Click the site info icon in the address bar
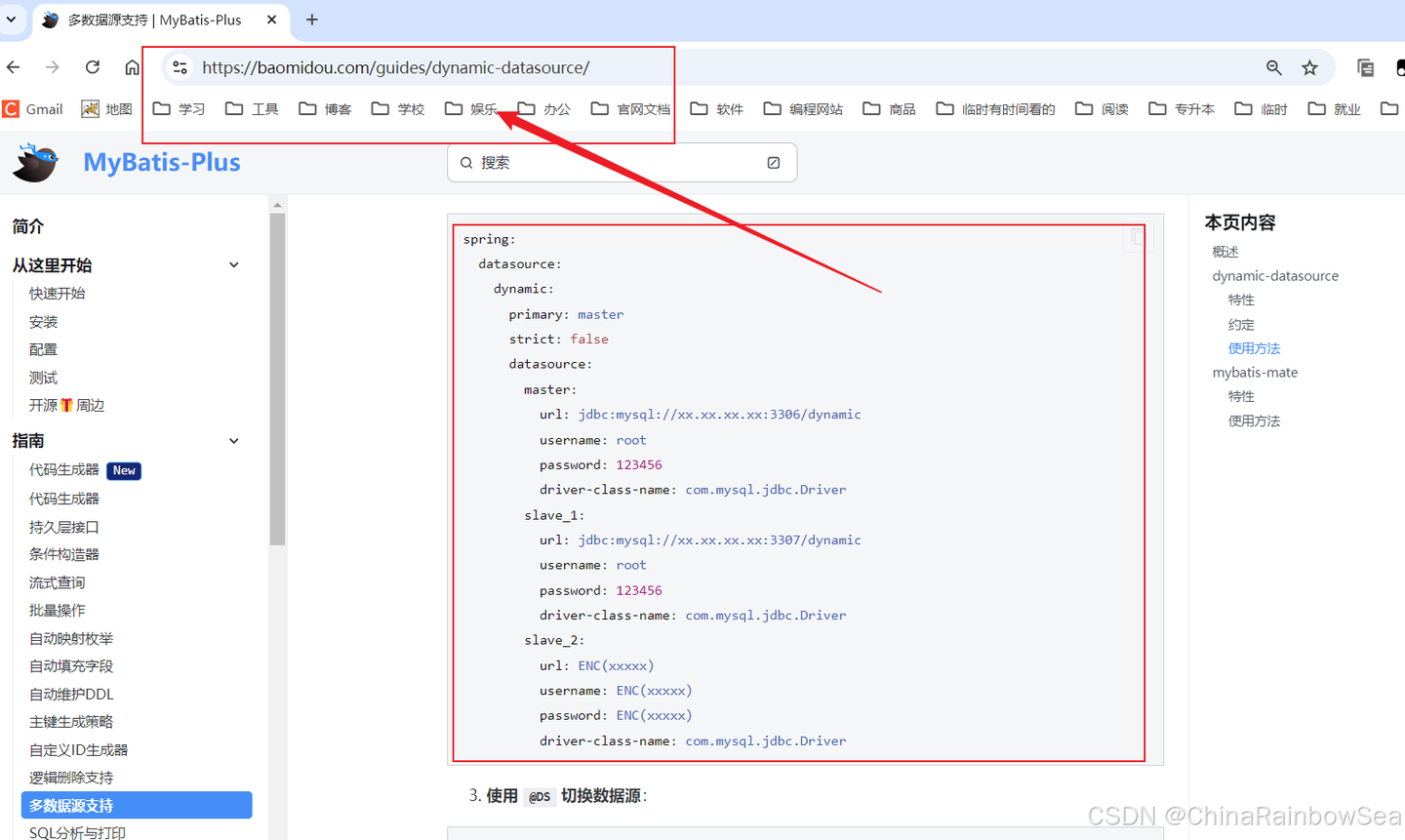Screen dimensions: 1405x840 [180, 67]
